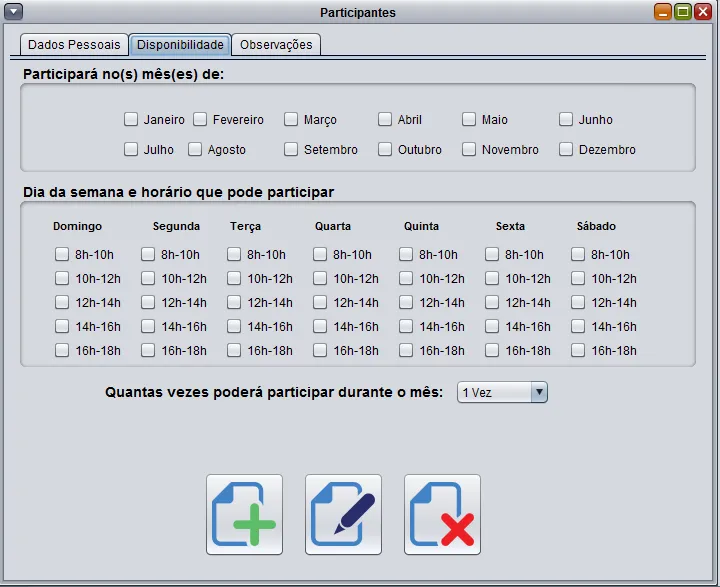The width and height of the screenshot is (720, 587).
Task: Close the Participantes window
Action: [x=703, y=11]
